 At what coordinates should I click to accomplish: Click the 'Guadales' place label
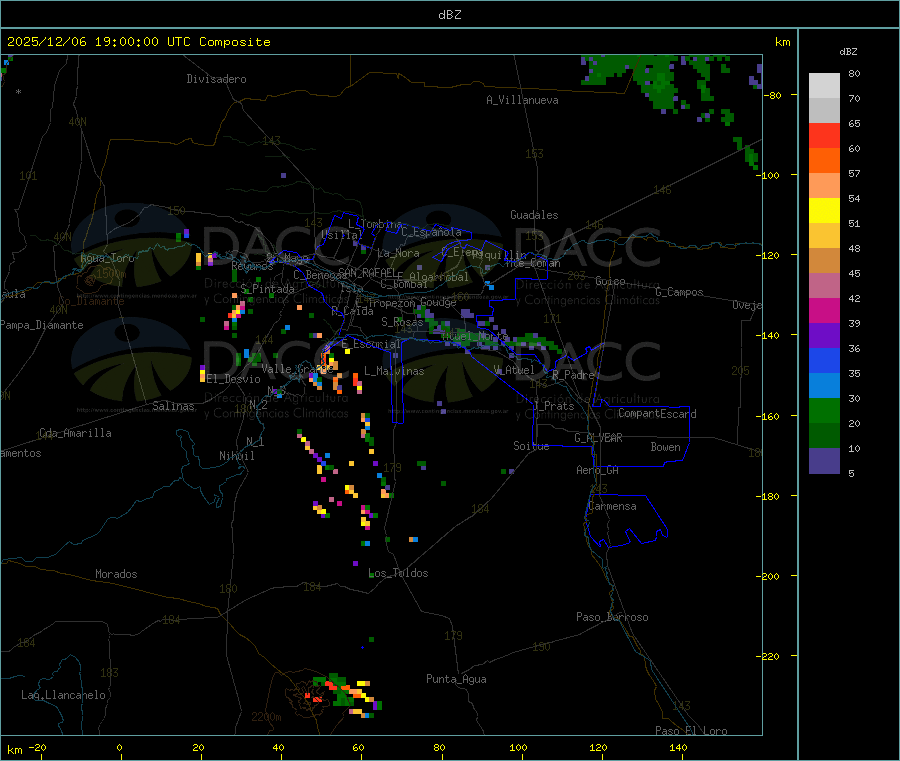(534, 215)
